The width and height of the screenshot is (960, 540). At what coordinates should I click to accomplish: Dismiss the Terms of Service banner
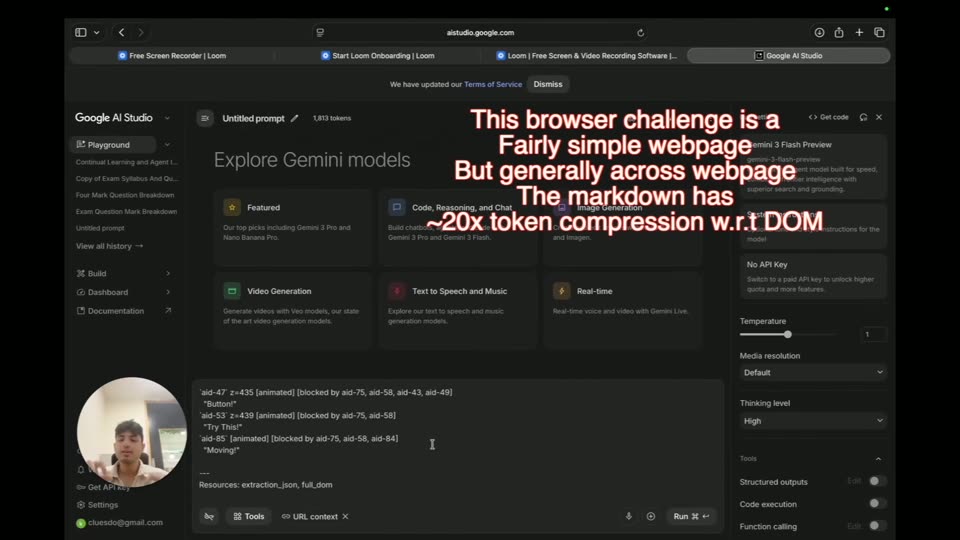(x=548, y=84)
